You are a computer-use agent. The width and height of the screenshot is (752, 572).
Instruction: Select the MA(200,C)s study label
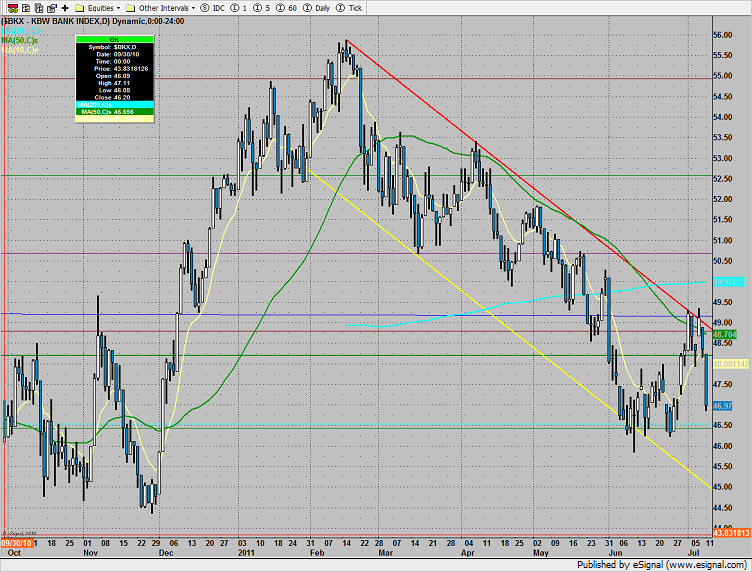(22, 31)
